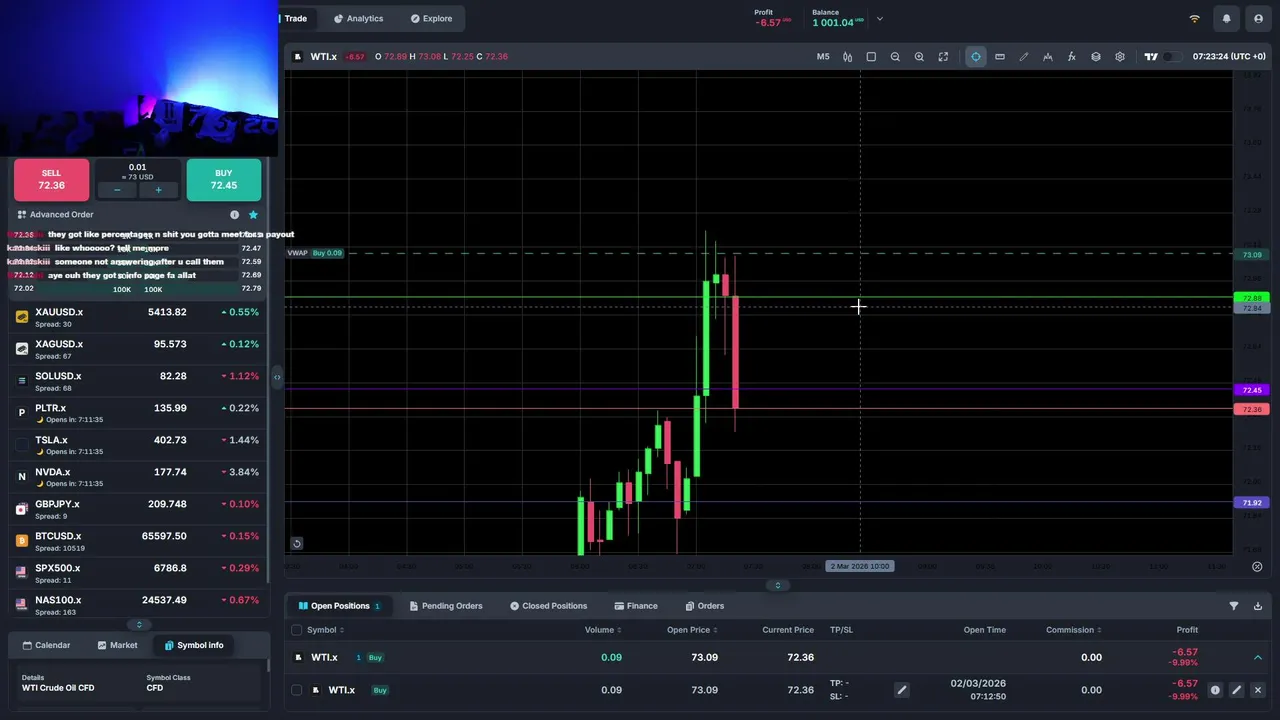Select the ruler measure tool
Viewport: 1280px width, 720px height.
click(1000, 57)
